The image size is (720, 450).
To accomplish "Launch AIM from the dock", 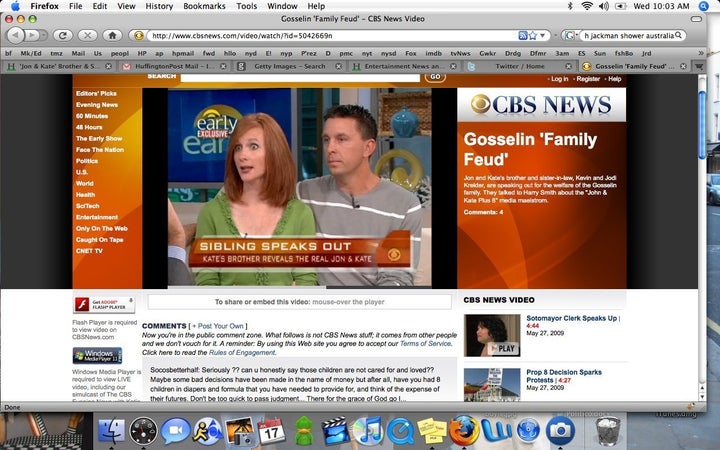I will [x=207, y=431].
